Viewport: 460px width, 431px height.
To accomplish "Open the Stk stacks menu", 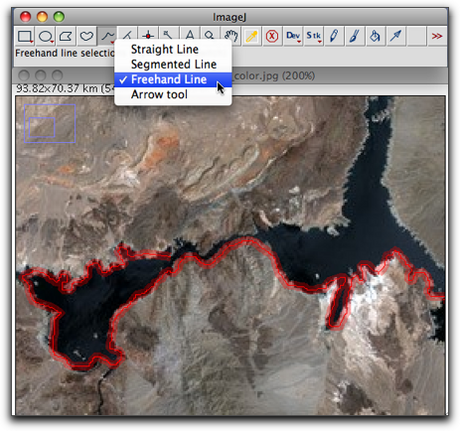I will (x=313, y=36).
